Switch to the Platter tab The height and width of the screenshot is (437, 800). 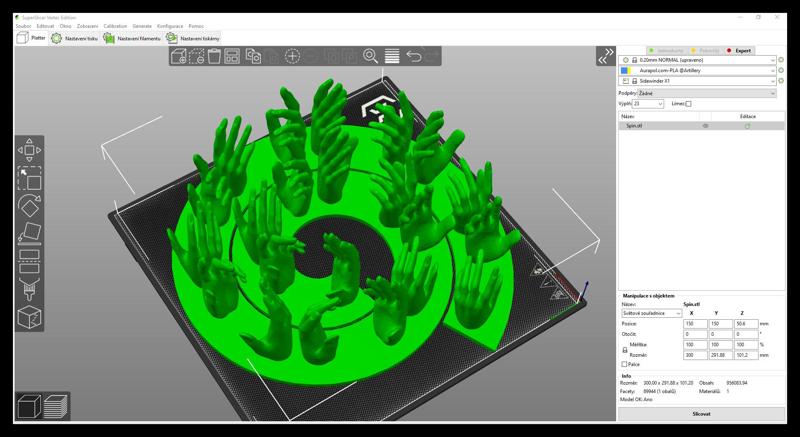click(32, 38)
